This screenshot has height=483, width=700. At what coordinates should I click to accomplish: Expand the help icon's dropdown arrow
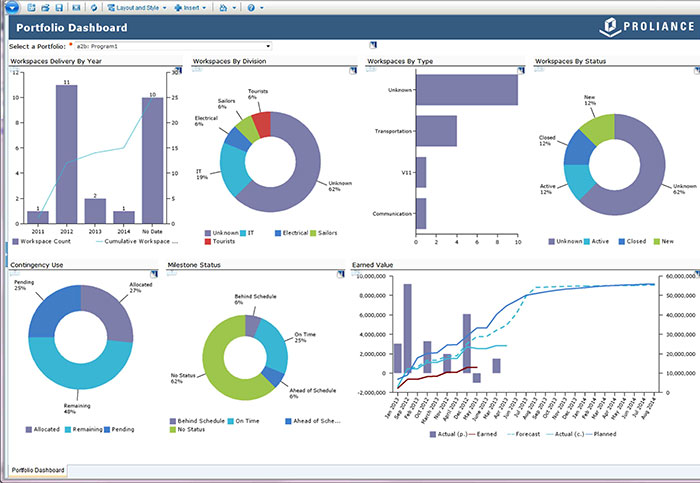pos(262,8)
